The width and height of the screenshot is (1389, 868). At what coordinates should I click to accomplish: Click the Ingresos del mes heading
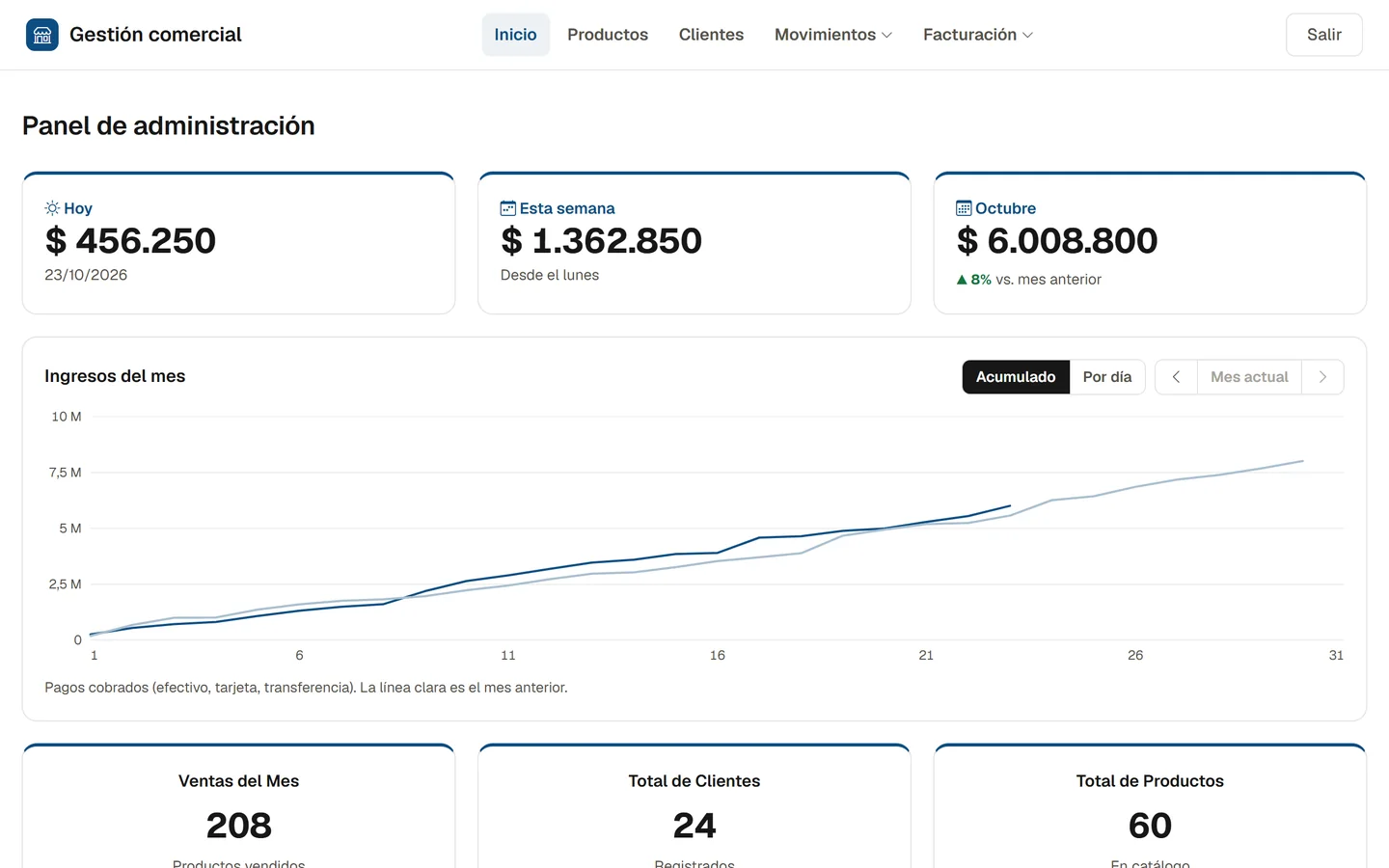coord(115,376)
